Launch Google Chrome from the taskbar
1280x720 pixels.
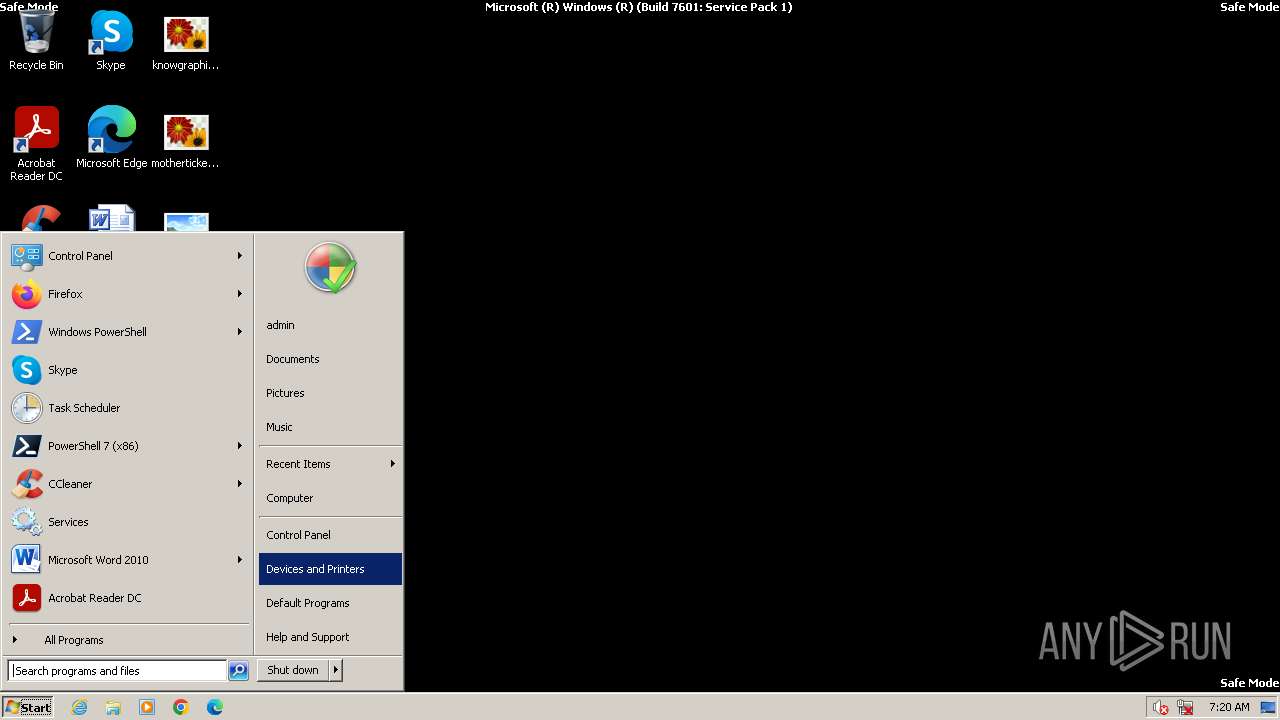click(181, 707)
